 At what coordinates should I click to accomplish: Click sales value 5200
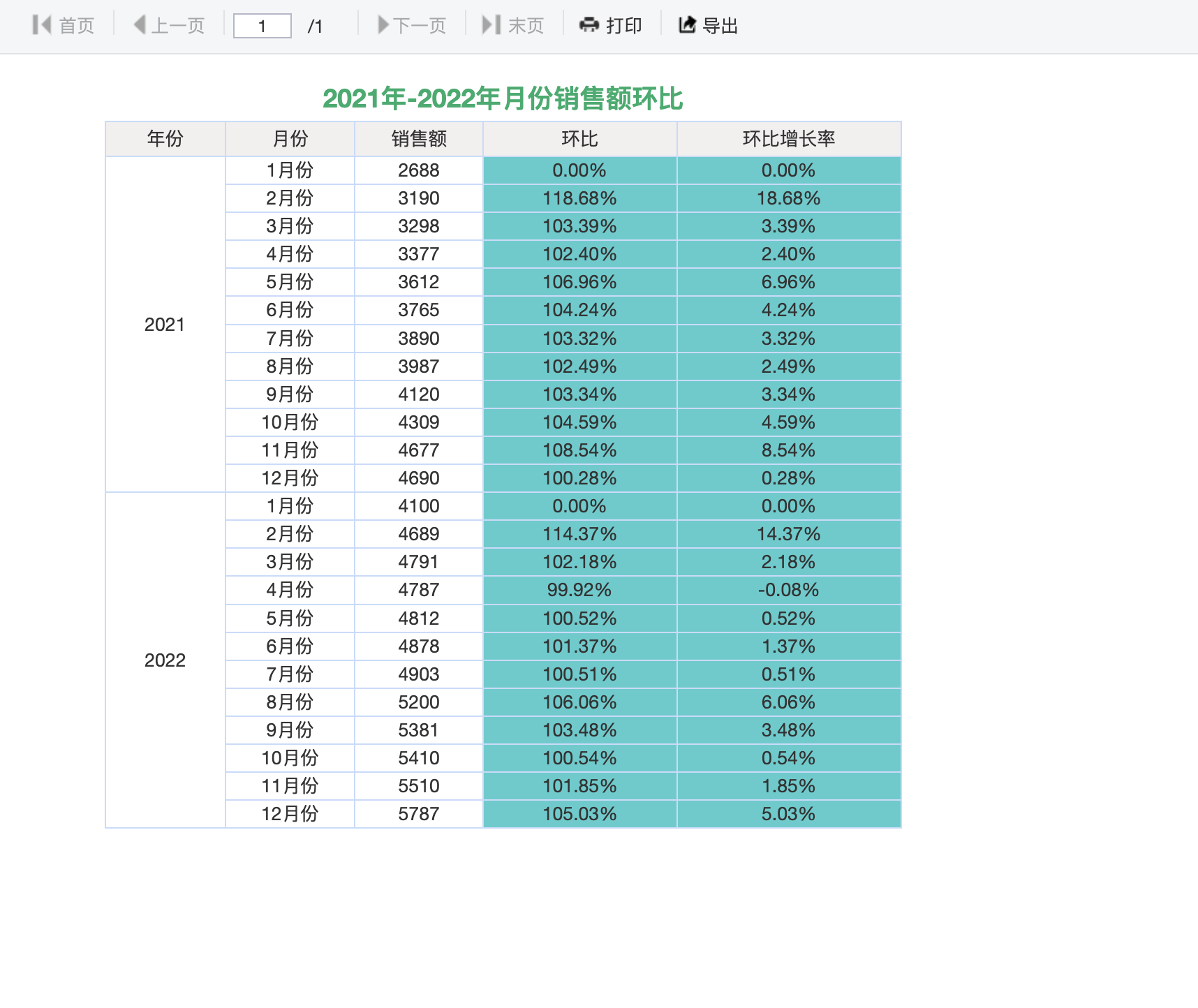coord(419,702)
